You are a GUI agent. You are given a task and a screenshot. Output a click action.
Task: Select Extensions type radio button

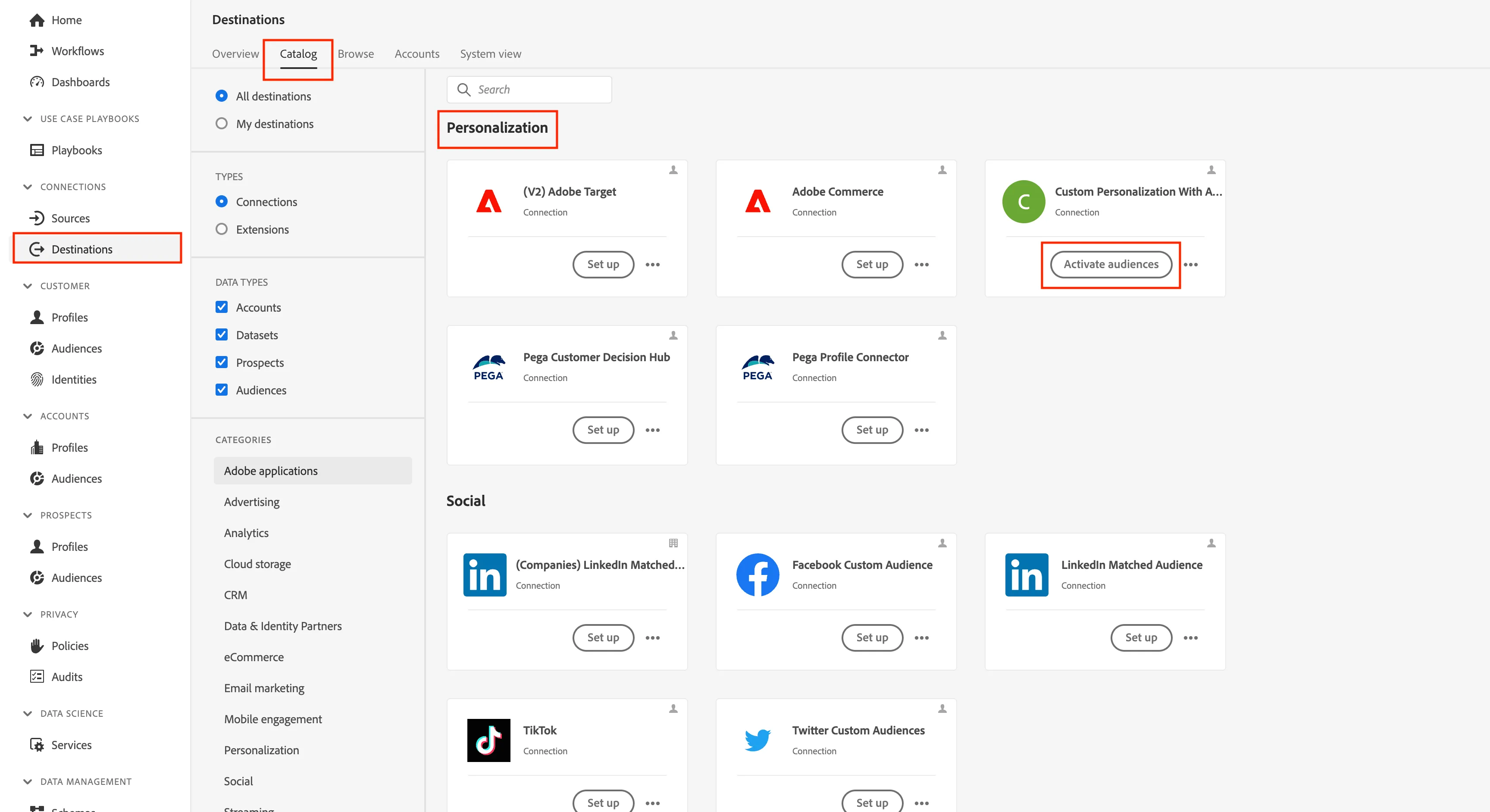tap(222, 229)
